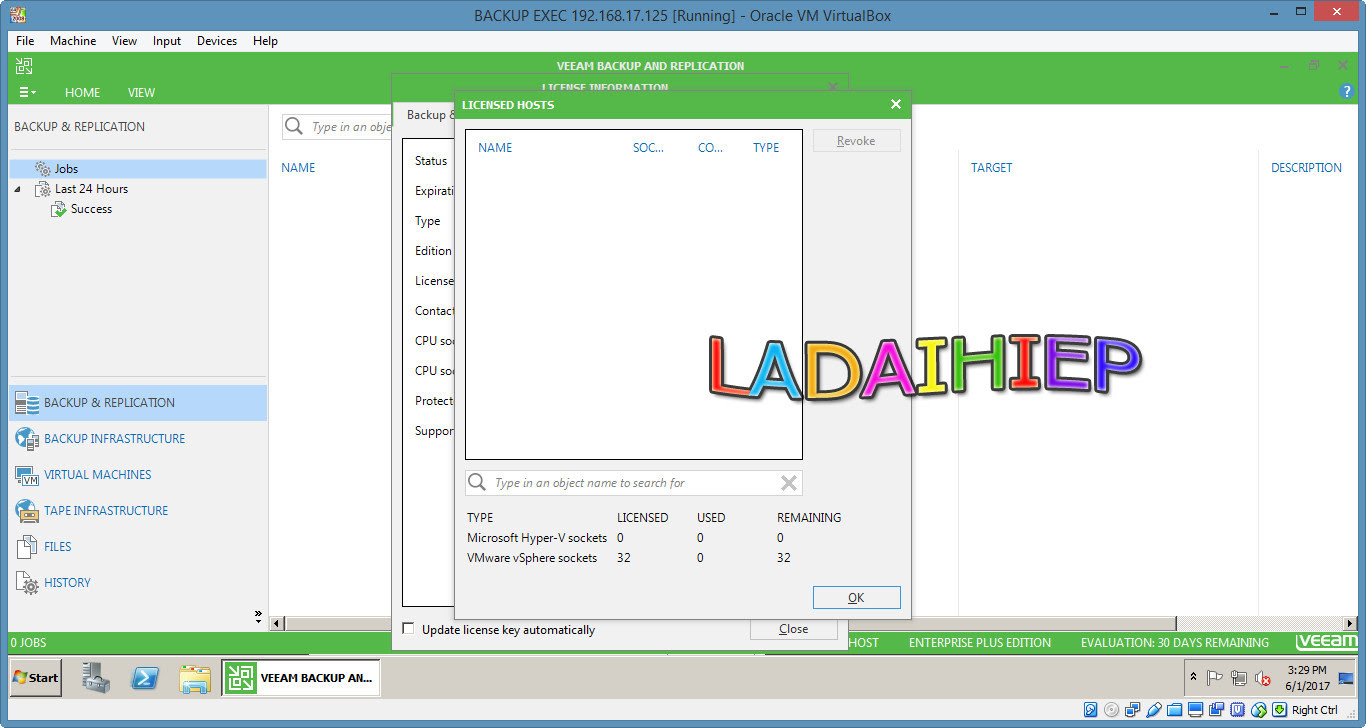This screenshot has width=1366, height=728.
Task: Select the Success node icon
Action: click(59, 209)
